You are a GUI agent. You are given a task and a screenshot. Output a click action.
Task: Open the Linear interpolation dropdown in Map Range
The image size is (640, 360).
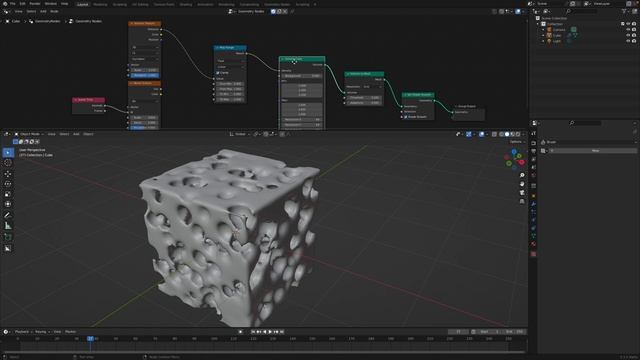230,67
